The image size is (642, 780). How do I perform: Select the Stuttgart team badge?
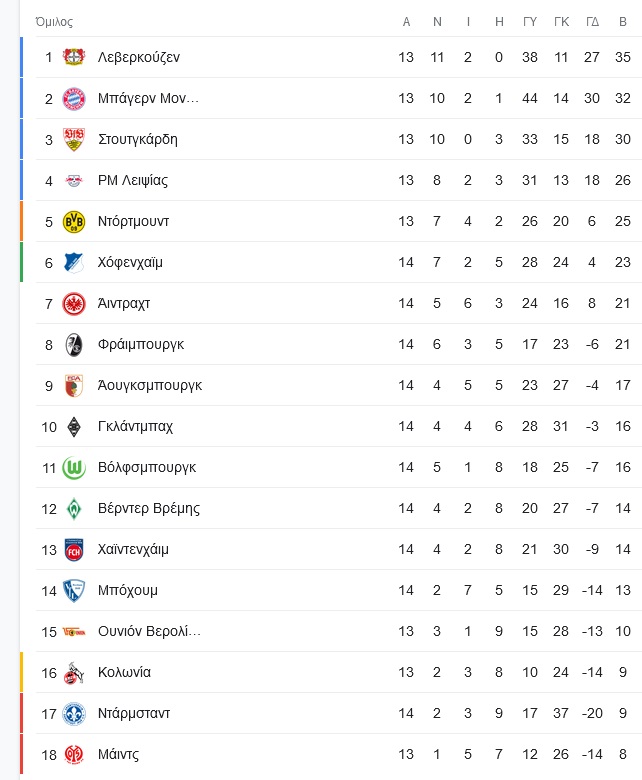pyautogui.click(x=74, y=139)
